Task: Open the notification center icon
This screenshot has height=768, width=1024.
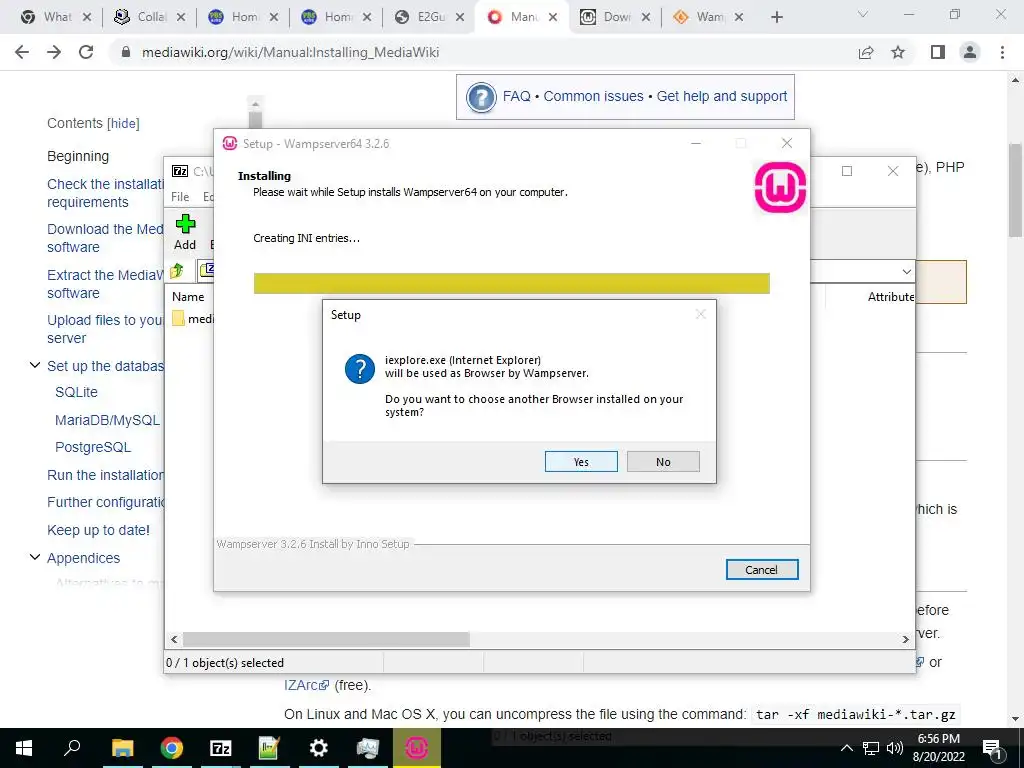Action: pos(993,748)
